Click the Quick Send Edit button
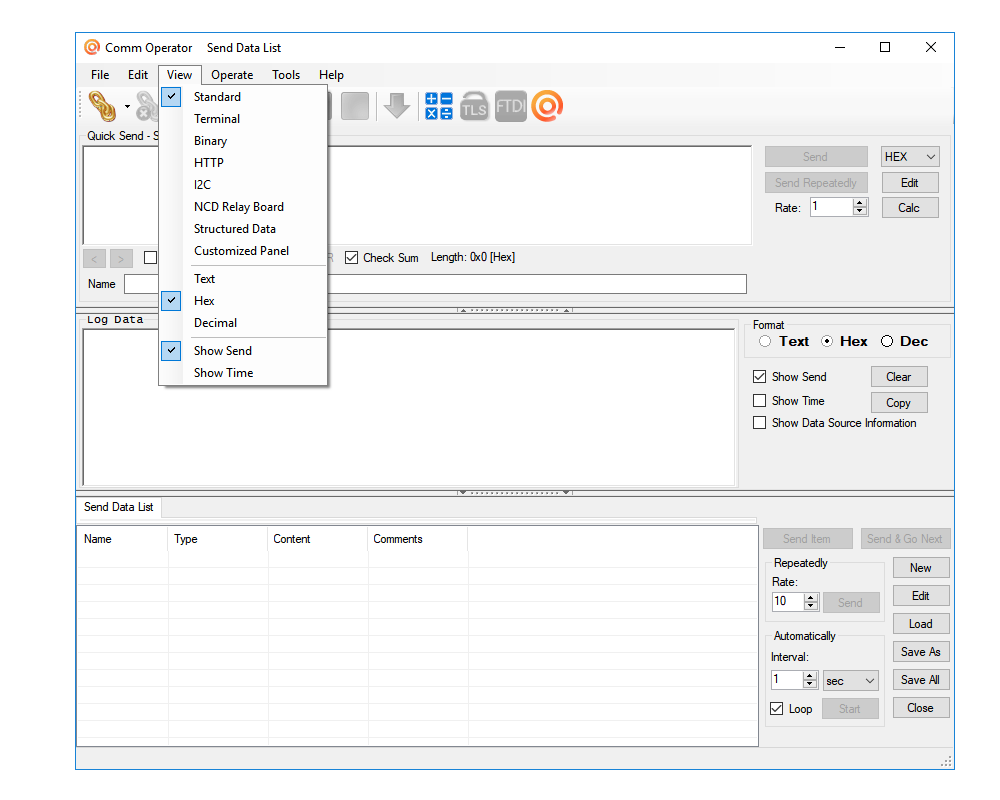This screenshot has width=1000, height=800. 910,183
